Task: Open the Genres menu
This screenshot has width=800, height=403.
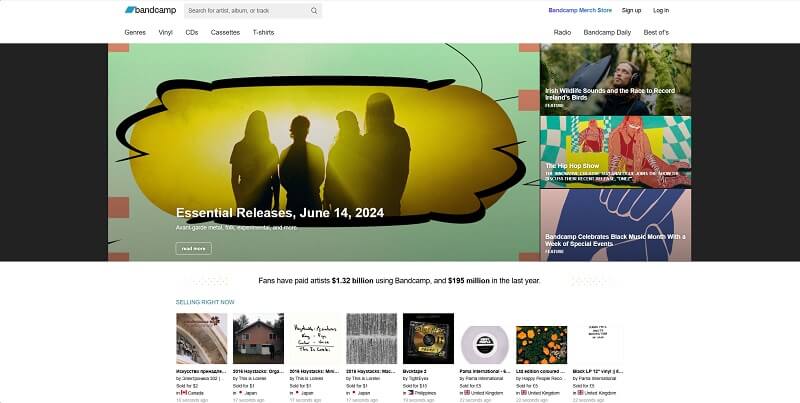Action: pyautogui.click(x=135, y=32)
